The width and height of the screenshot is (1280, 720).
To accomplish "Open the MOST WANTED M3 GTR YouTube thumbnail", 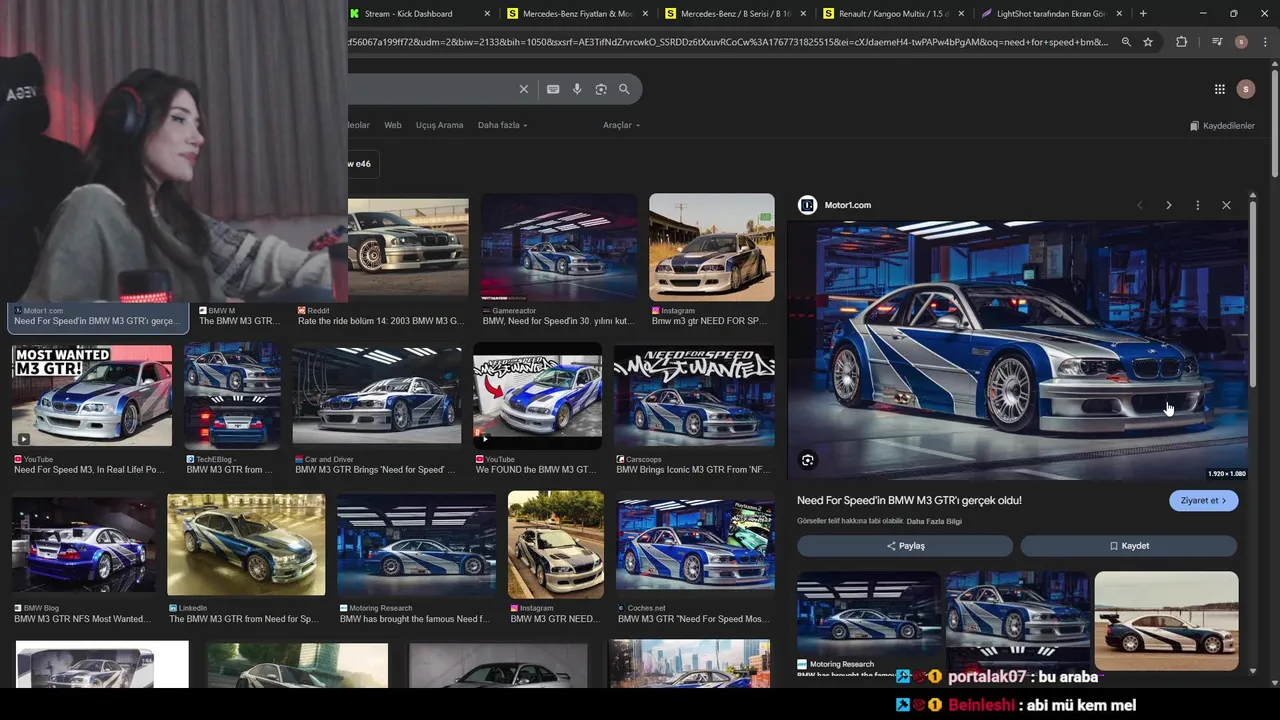I will [92, 395].
